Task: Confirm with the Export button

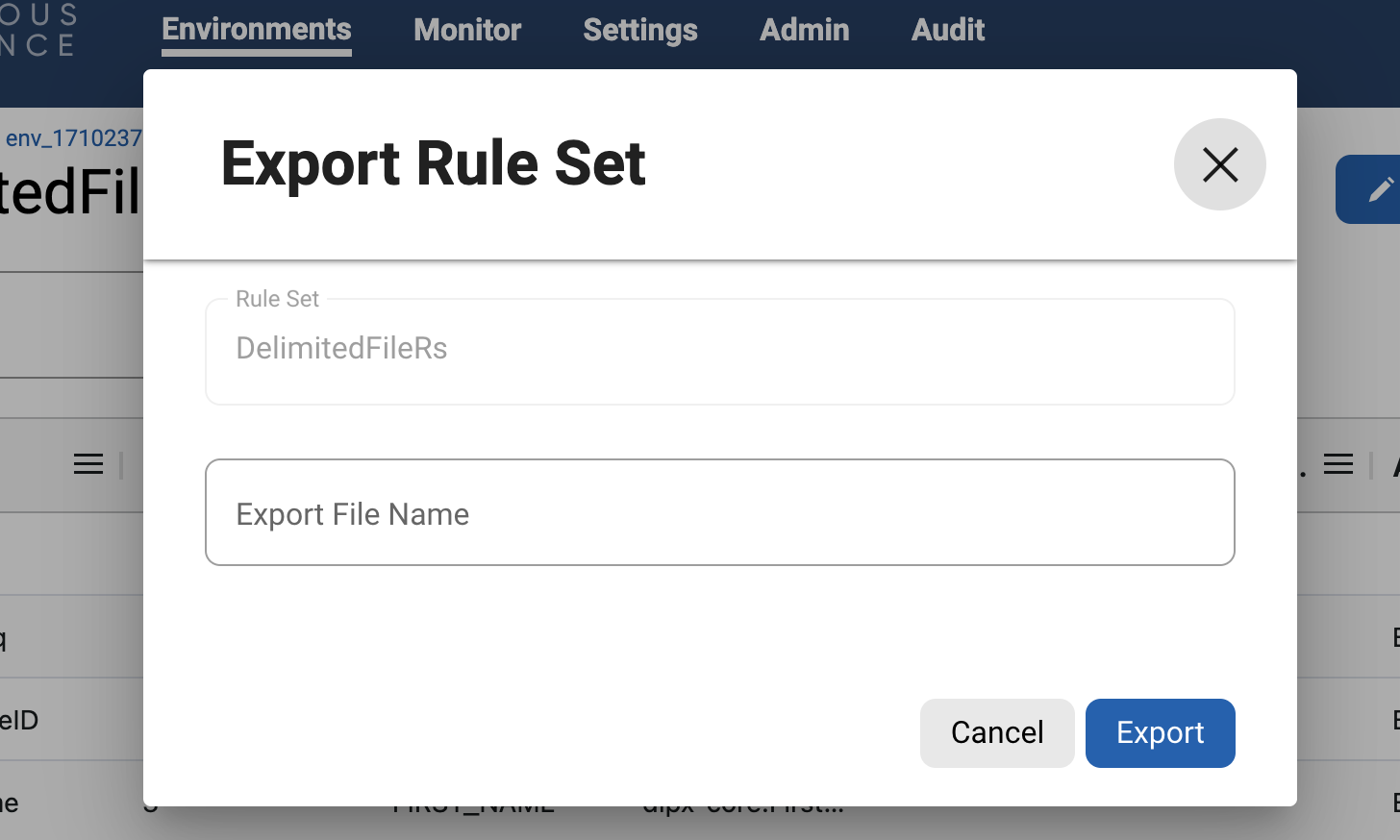Action: [1160, 732]
